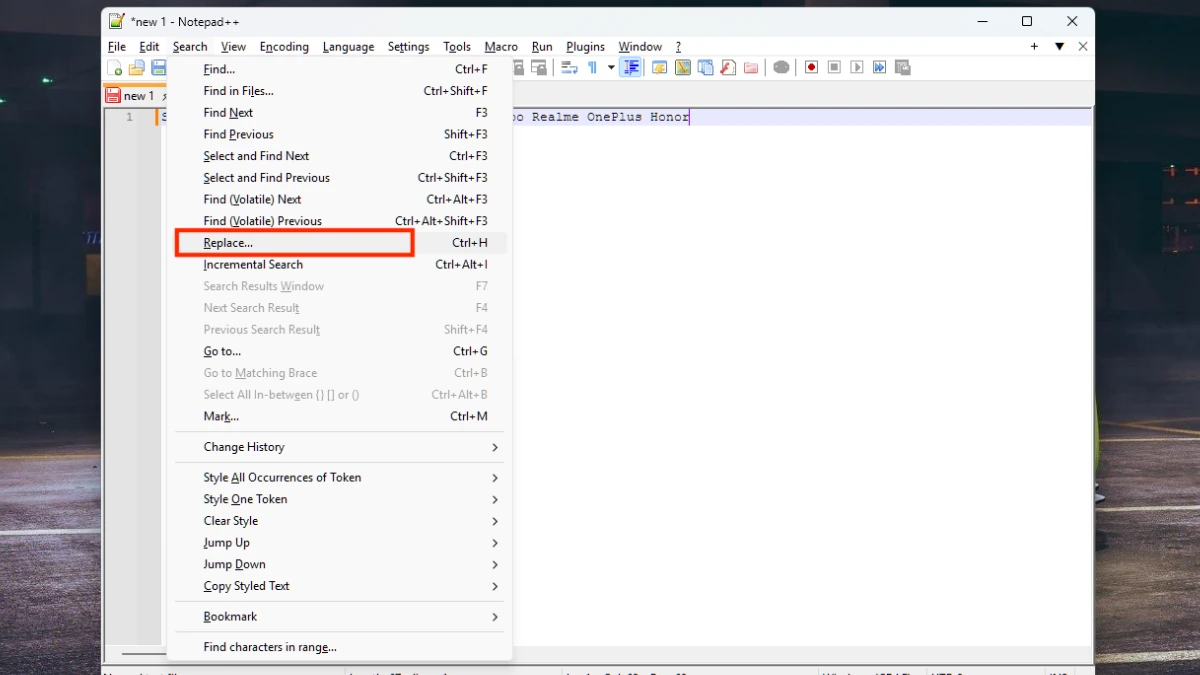Open the Tools menu

point(457,46)
